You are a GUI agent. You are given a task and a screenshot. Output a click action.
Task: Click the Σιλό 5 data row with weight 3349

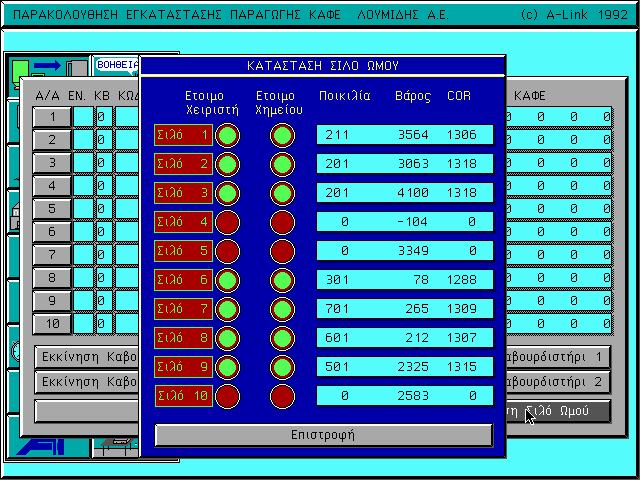point(404,251)
